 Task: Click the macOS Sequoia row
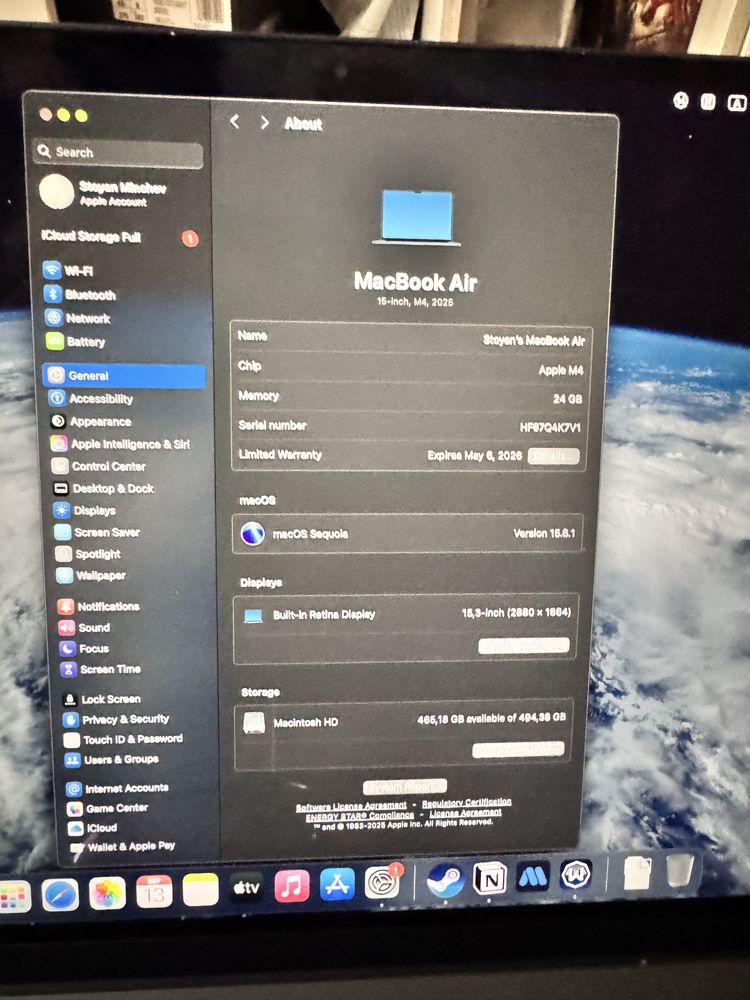[408, 533]
